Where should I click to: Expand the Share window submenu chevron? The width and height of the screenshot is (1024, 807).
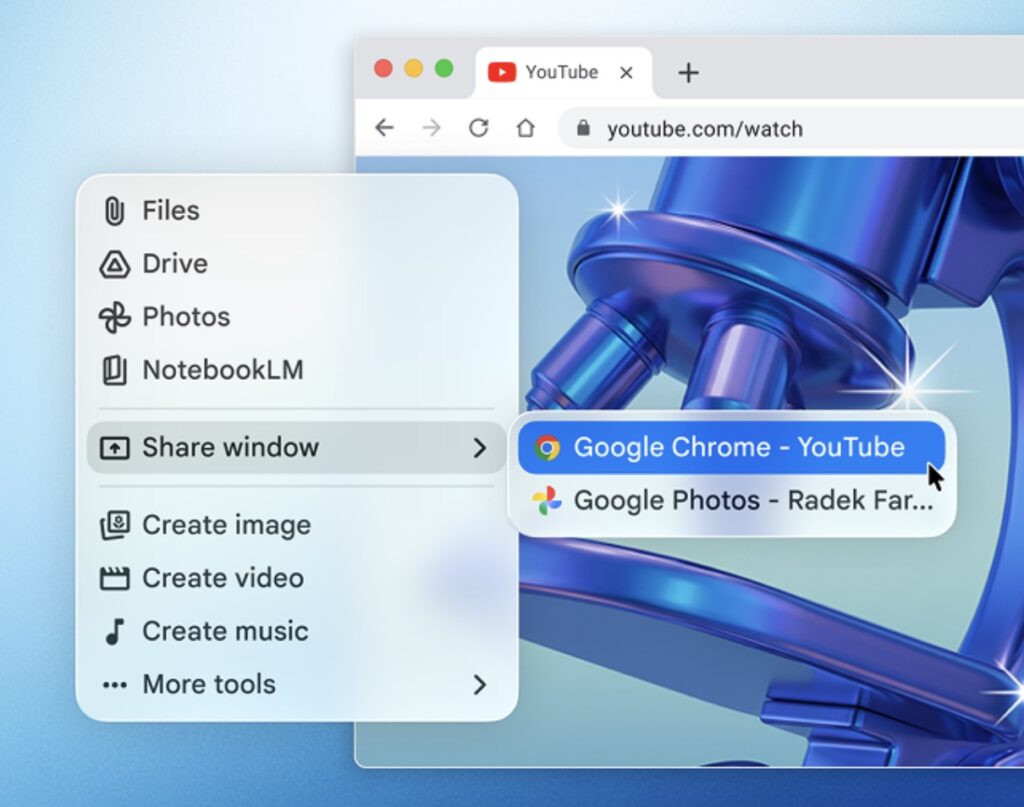coord(479,447)
